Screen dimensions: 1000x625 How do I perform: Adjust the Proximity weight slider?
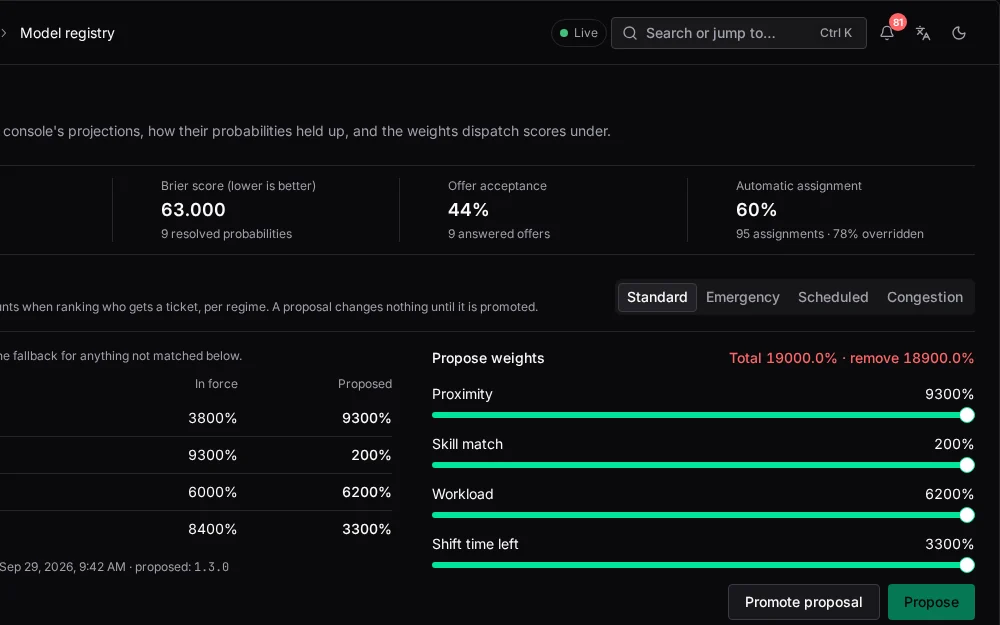[x=703, y=415]
